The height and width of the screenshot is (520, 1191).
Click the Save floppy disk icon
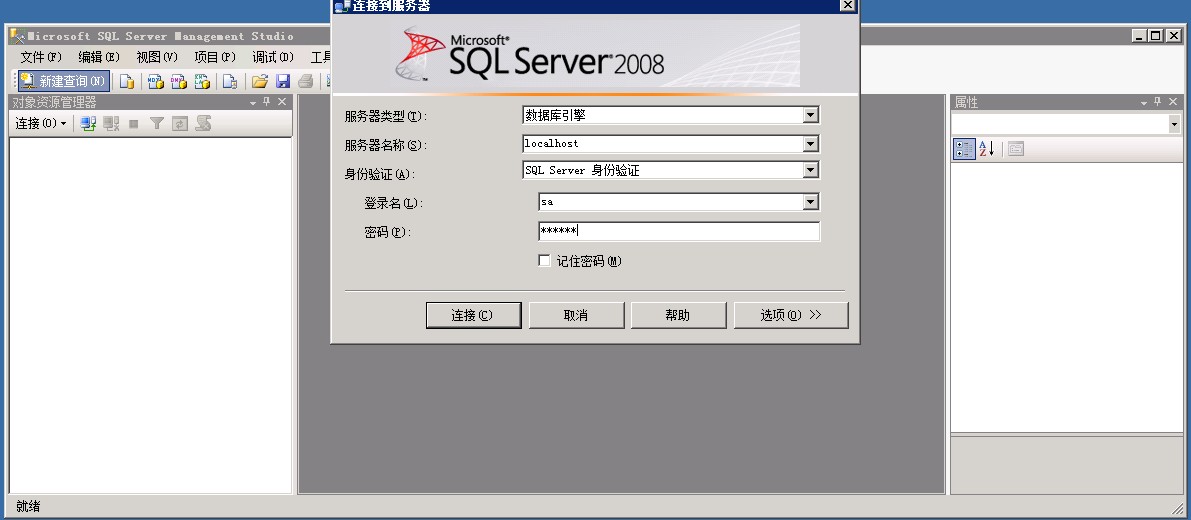tap(283, 82)
